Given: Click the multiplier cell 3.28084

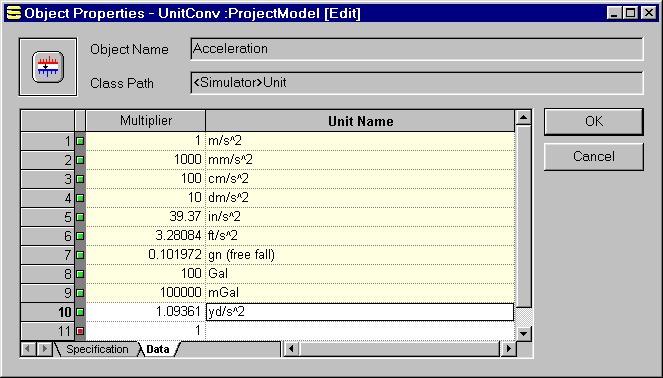Looking at the screenshot, I should (146, 236).
